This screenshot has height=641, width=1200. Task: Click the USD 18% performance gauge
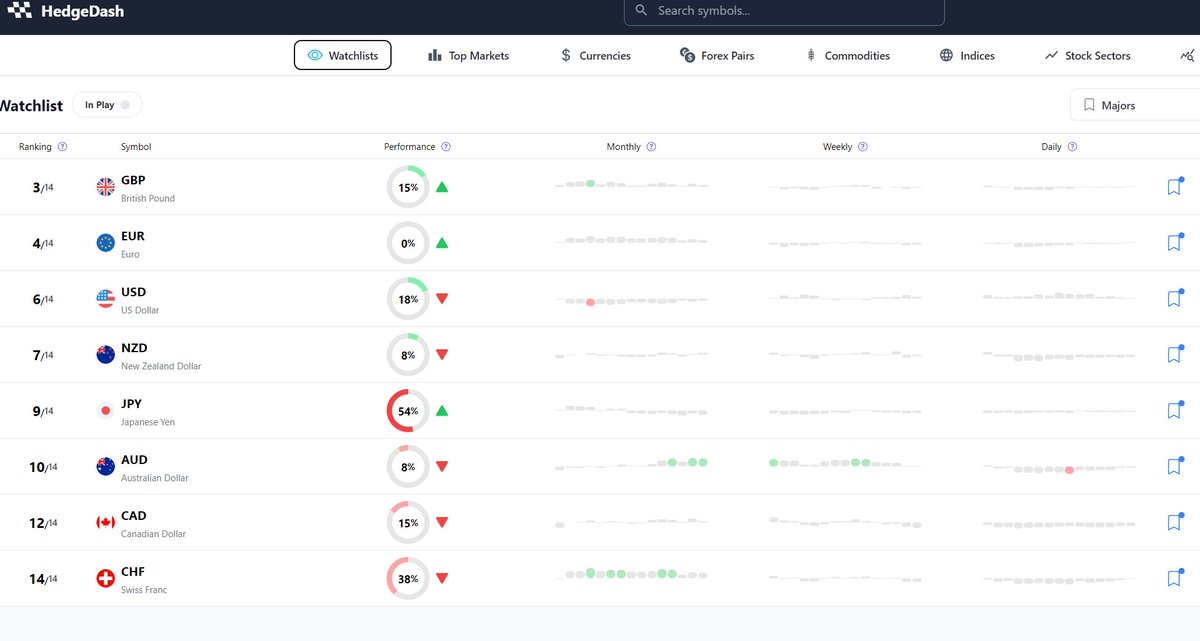[x=408, y=299]
